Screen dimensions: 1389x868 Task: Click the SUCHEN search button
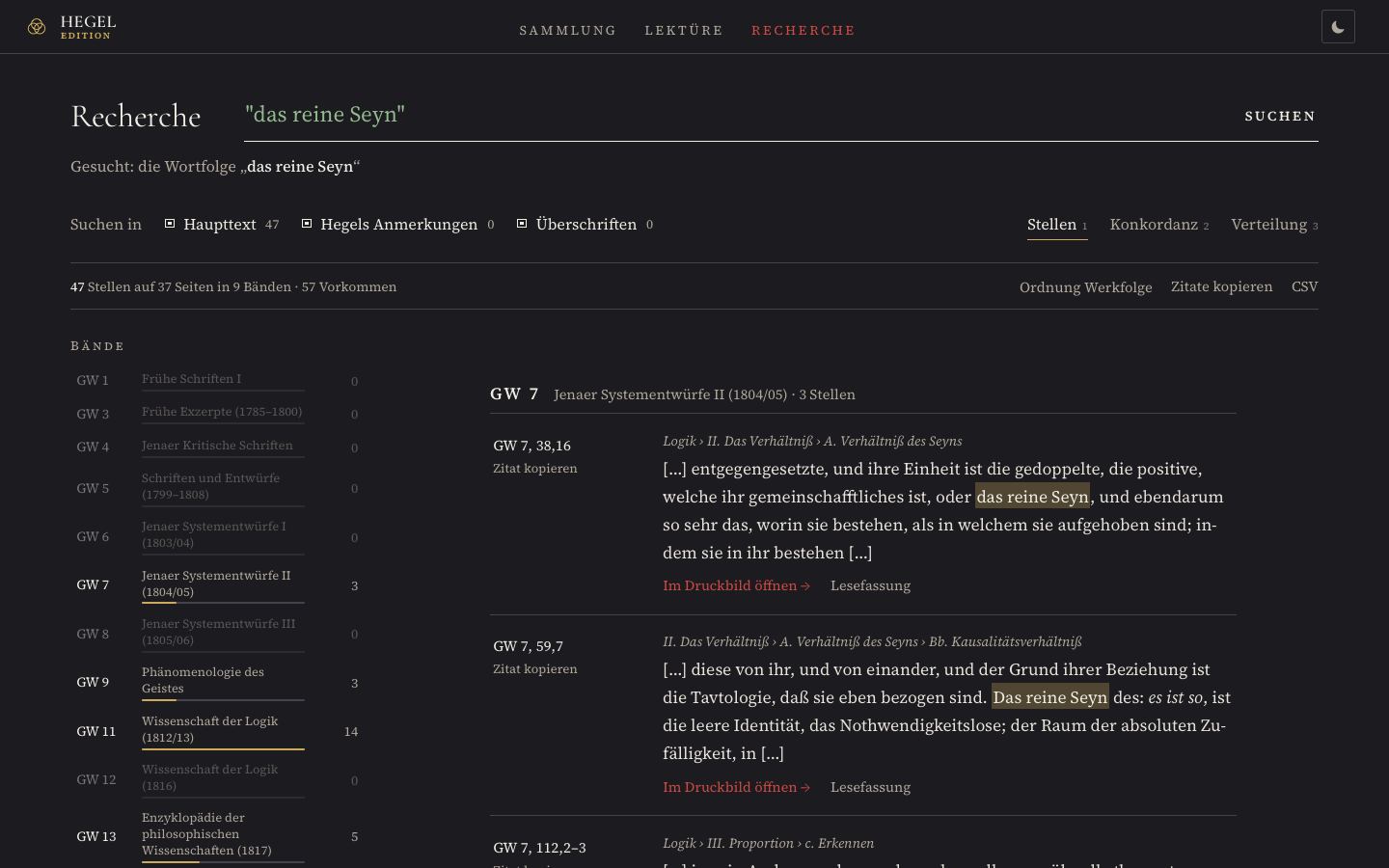(1280, 116)
